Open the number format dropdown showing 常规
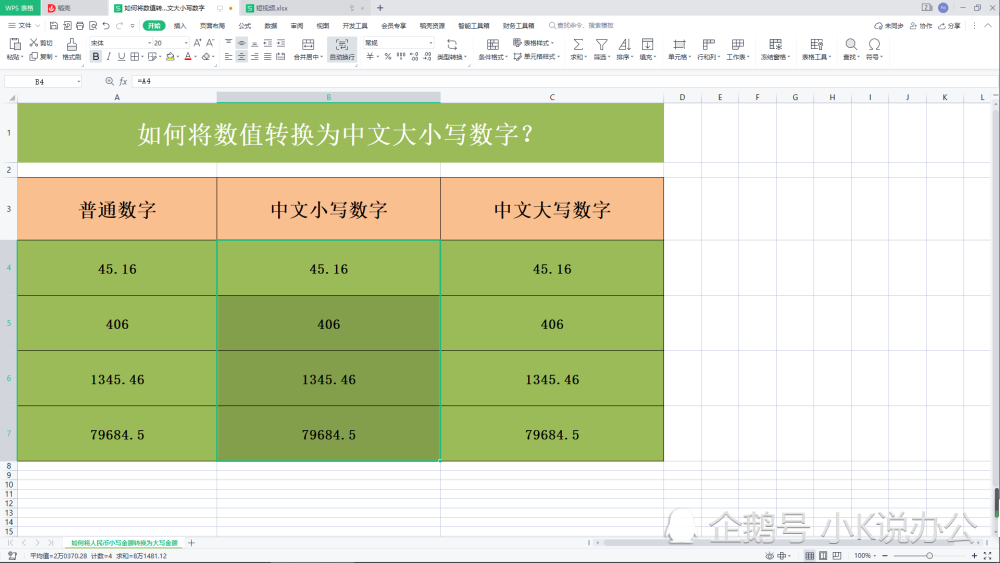The width and height of the screenshot is (1000, 563). coord(431,43)
